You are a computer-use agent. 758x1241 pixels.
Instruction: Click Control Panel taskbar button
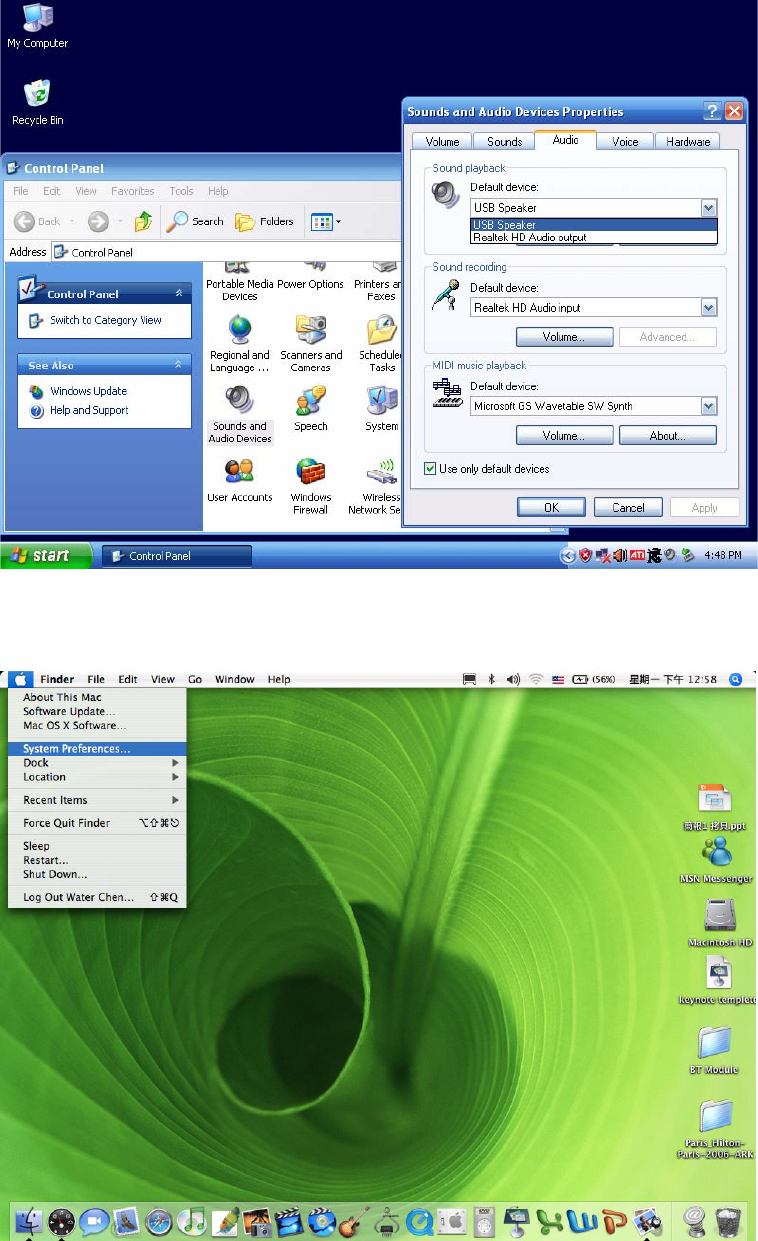coord(177,556)
